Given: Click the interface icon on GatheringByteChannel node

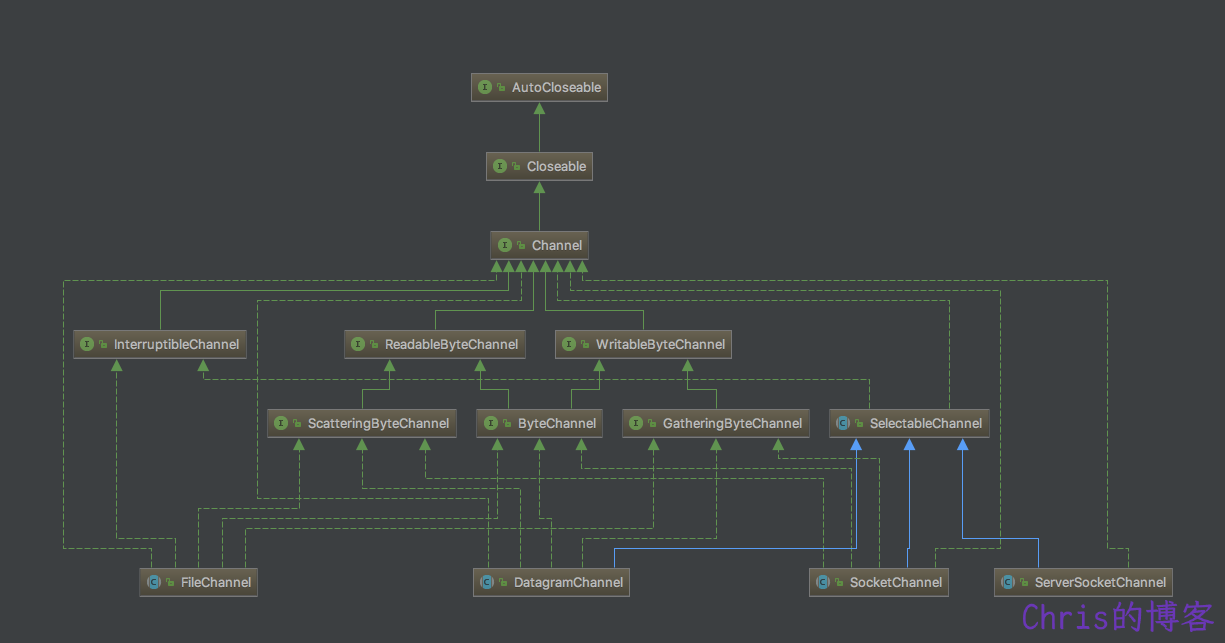Looking at the screenshot, I should click(636, 423).
